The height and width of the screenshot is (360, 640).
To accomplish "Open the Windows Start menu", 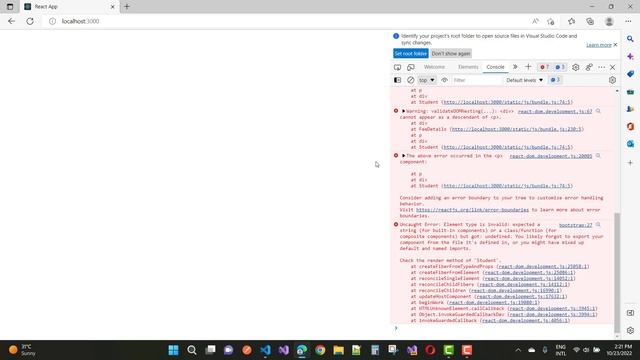I will pyautogui.click(x=173, y=350).
